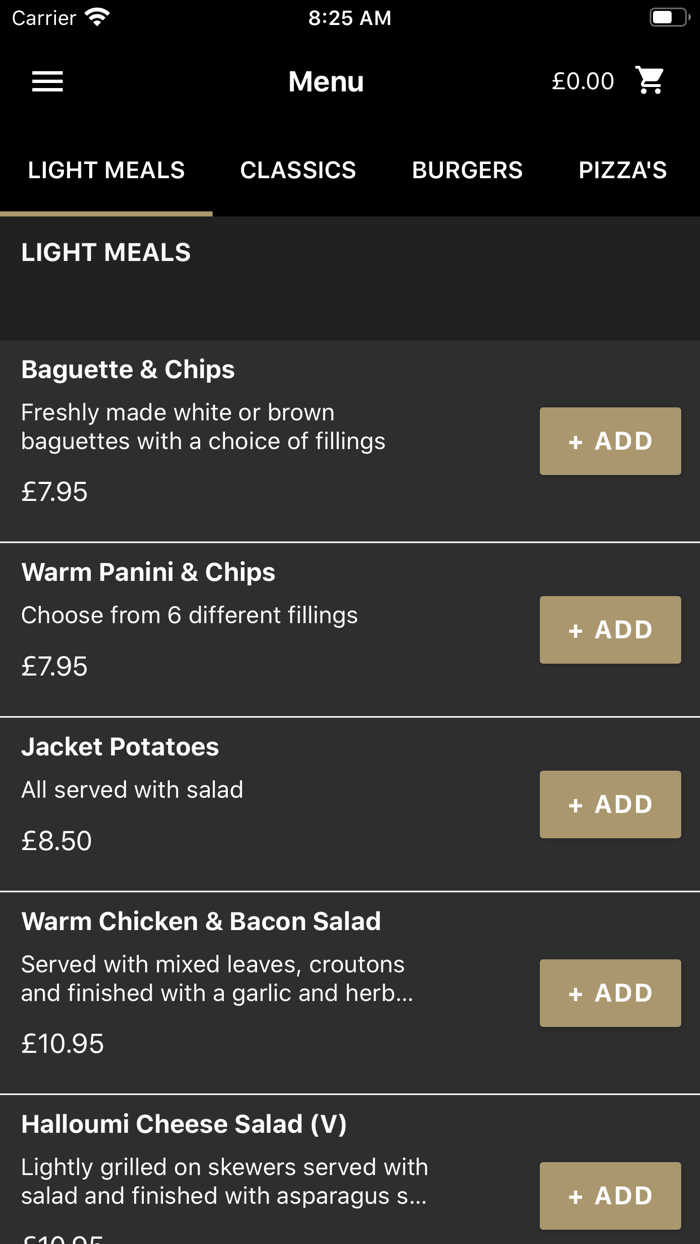700x1244 pixels.
Task: Stay on the LIGHT MEALS tab
Action: [106, 170]
